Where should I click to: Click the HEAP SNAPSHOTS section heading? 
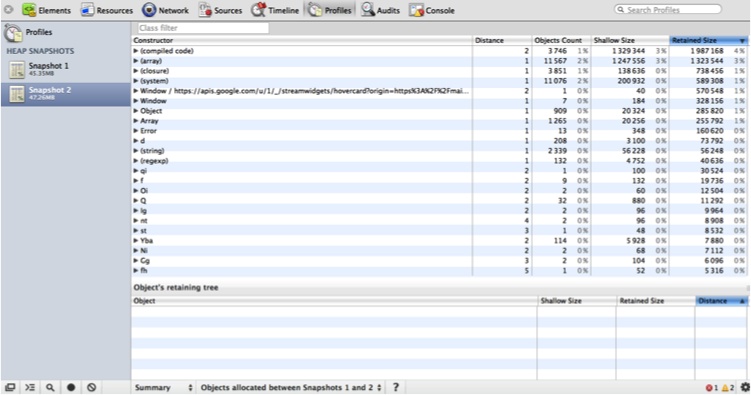(x=40, y=51)
